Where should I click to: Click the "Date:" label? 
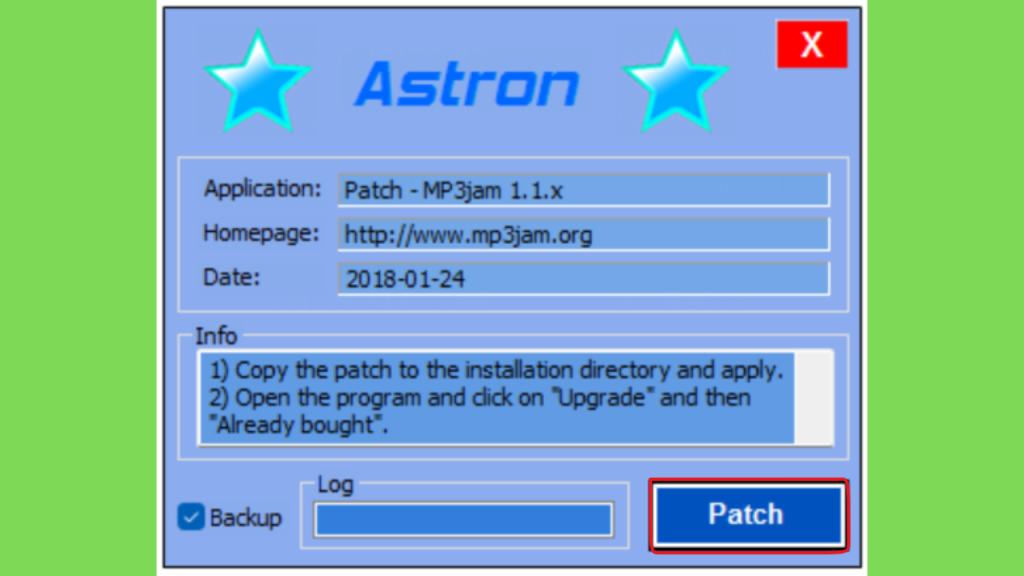[232, 278]
